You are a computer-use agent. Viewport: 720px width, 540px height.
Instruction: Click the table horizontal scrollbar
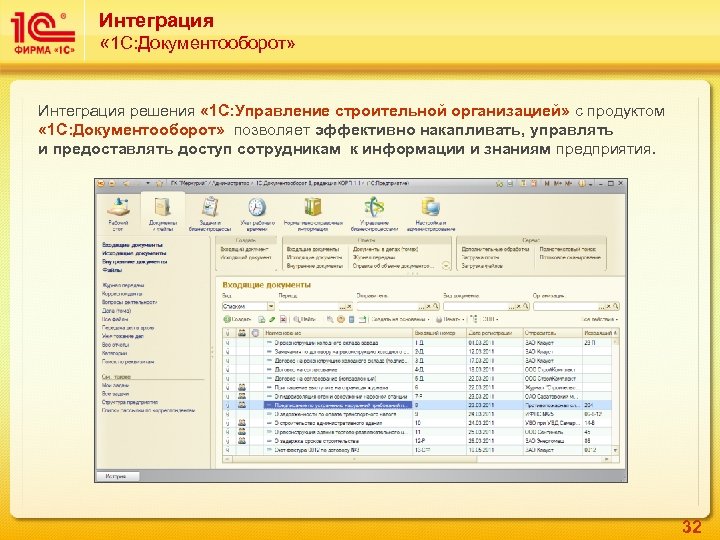coord(417,459)
